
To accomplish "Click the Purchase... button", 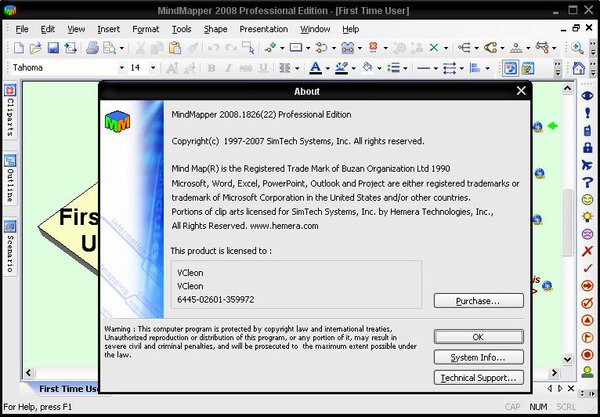I will click(478, 301).
